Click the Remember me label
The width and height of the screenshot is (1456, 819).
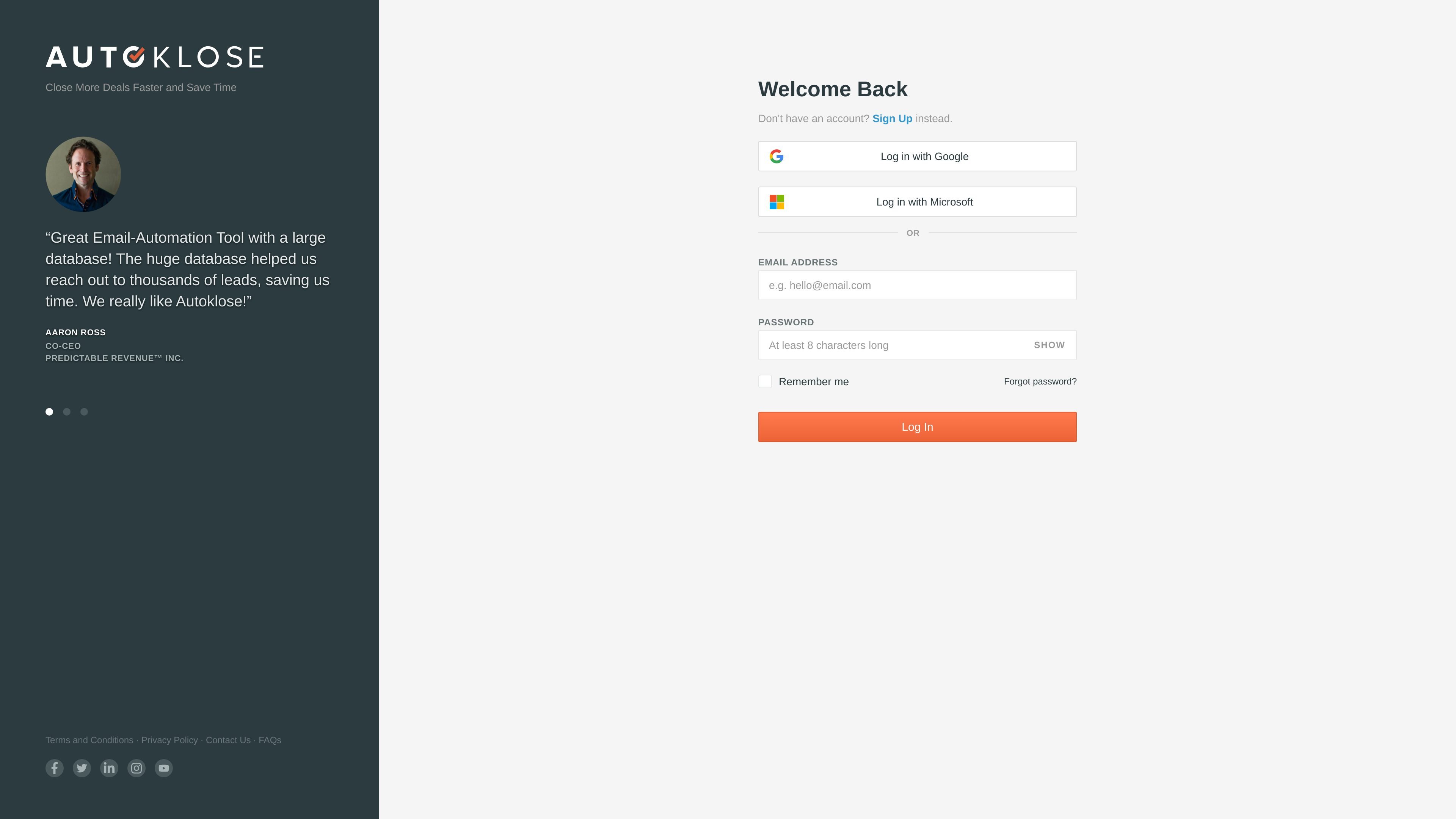[x=813, y=381]
